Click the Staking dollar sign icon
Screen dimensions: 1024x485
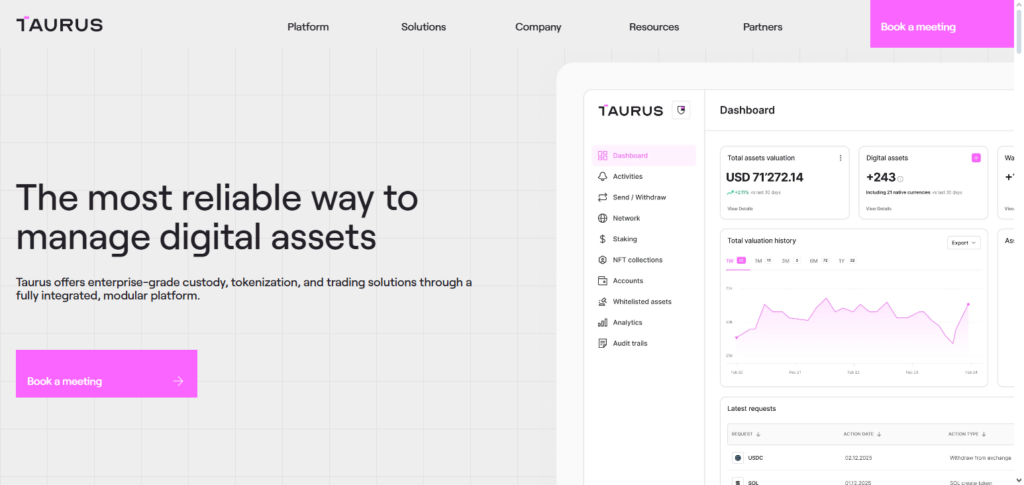602,239
